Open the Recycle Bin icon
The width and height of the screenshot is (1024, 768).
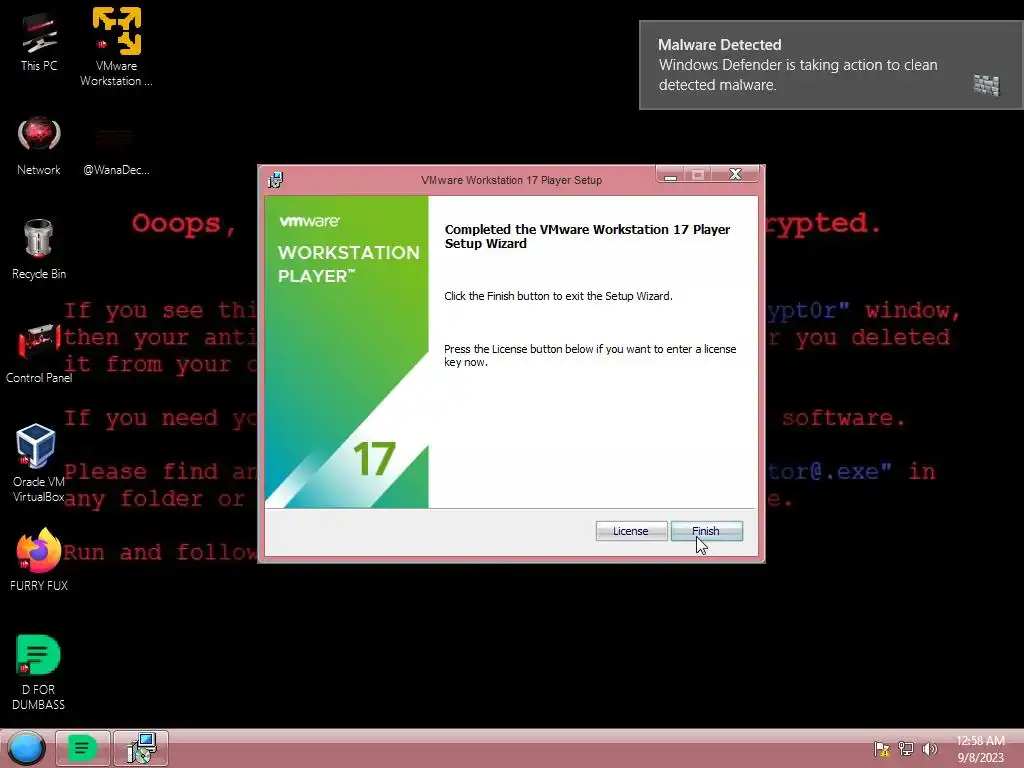point(39,249)
